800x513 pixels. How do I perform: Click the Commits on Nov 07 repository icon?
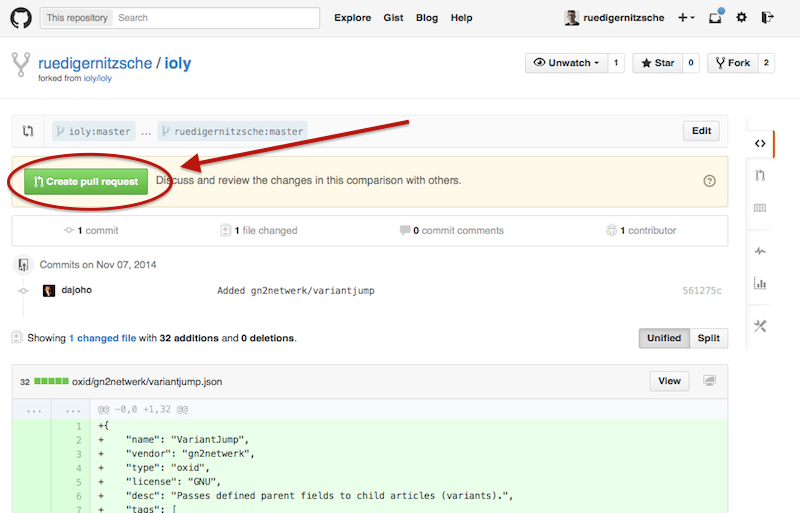pyautogui.click(x=23, y=264)
